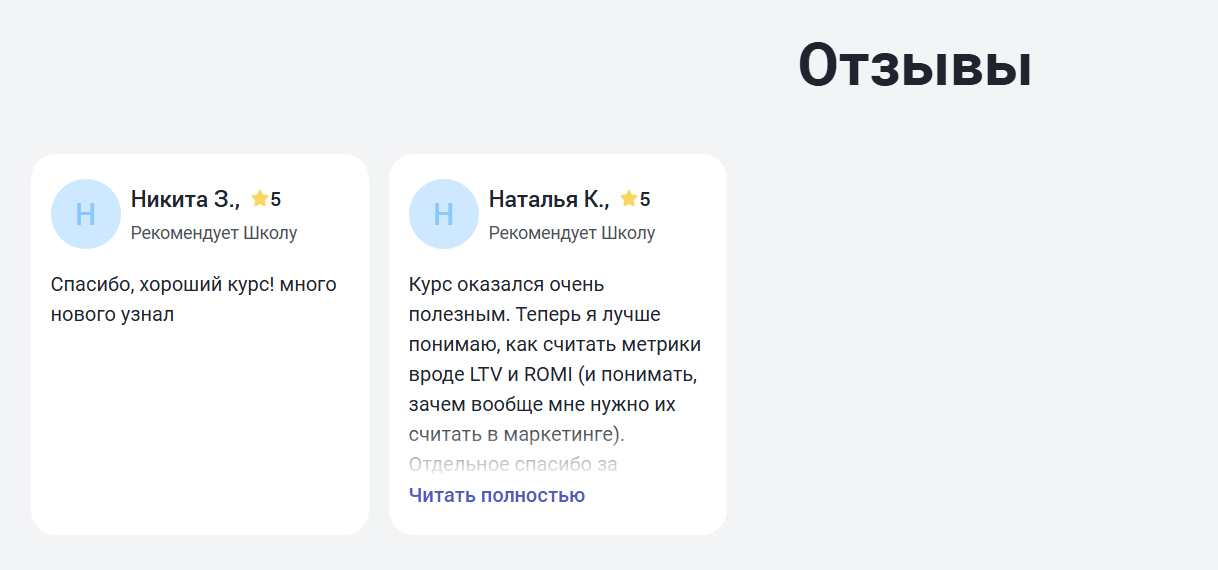Select the reviewer name Наталья К.

click(548, 199)
